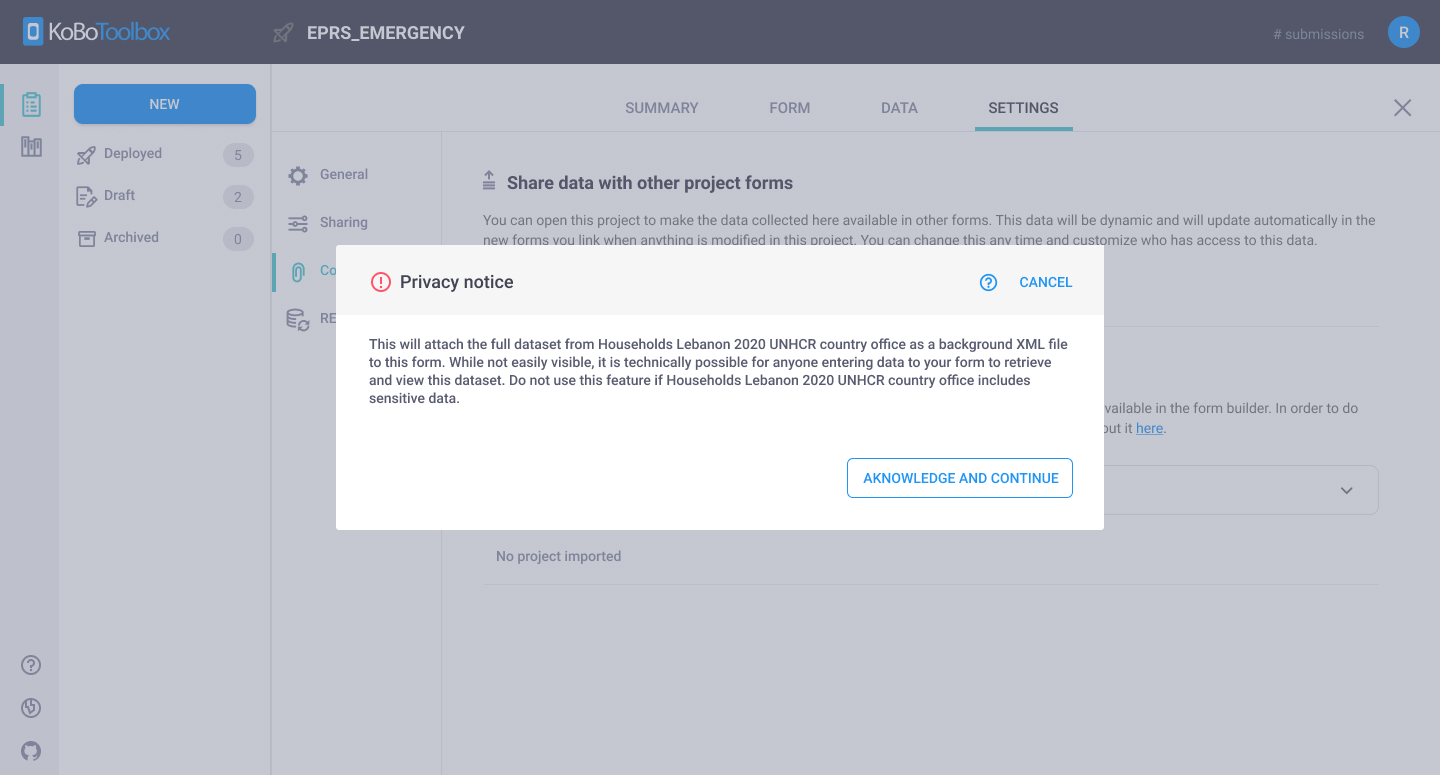Open REST Services via database icon

[x=297, y=318]
